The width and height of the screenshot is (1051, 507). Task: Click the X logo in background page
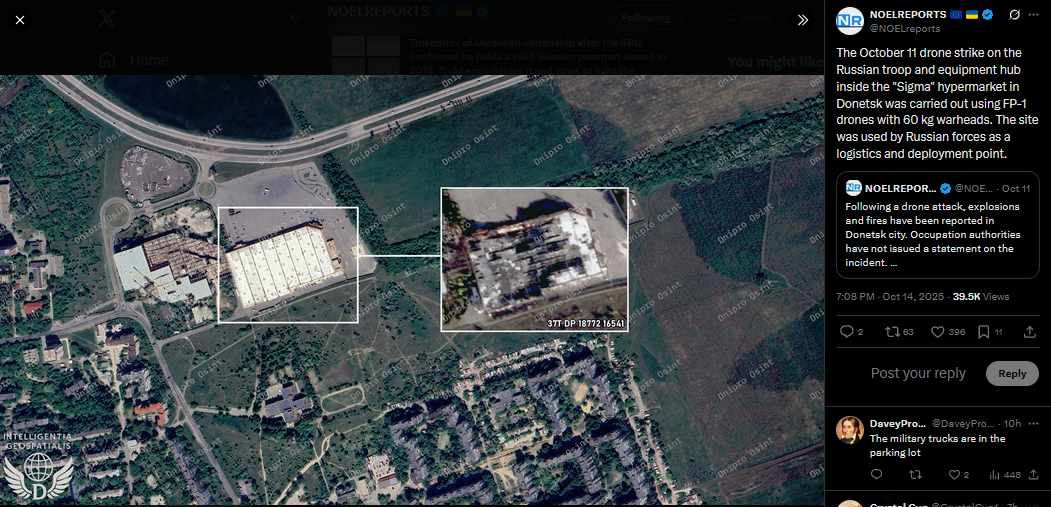click(x=107, y=18)
